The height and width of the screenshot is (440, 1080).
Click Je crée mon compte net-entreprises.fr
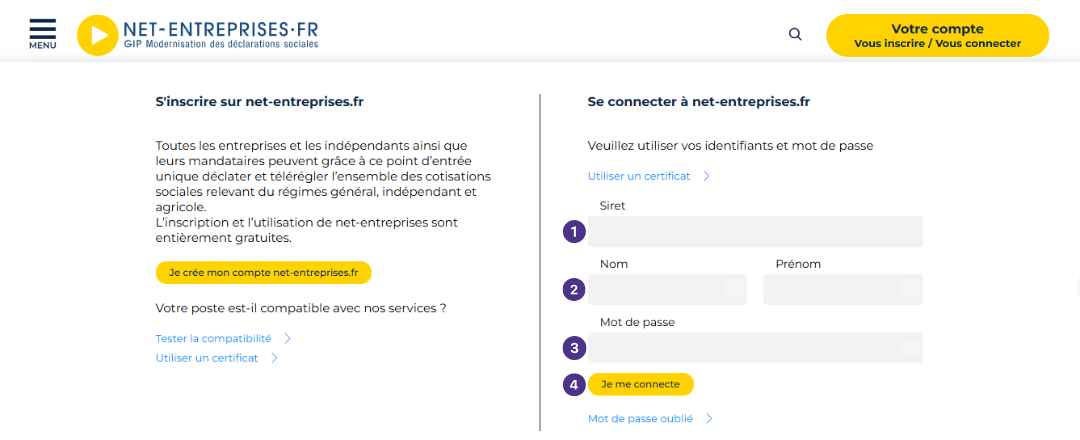[264, 272]
